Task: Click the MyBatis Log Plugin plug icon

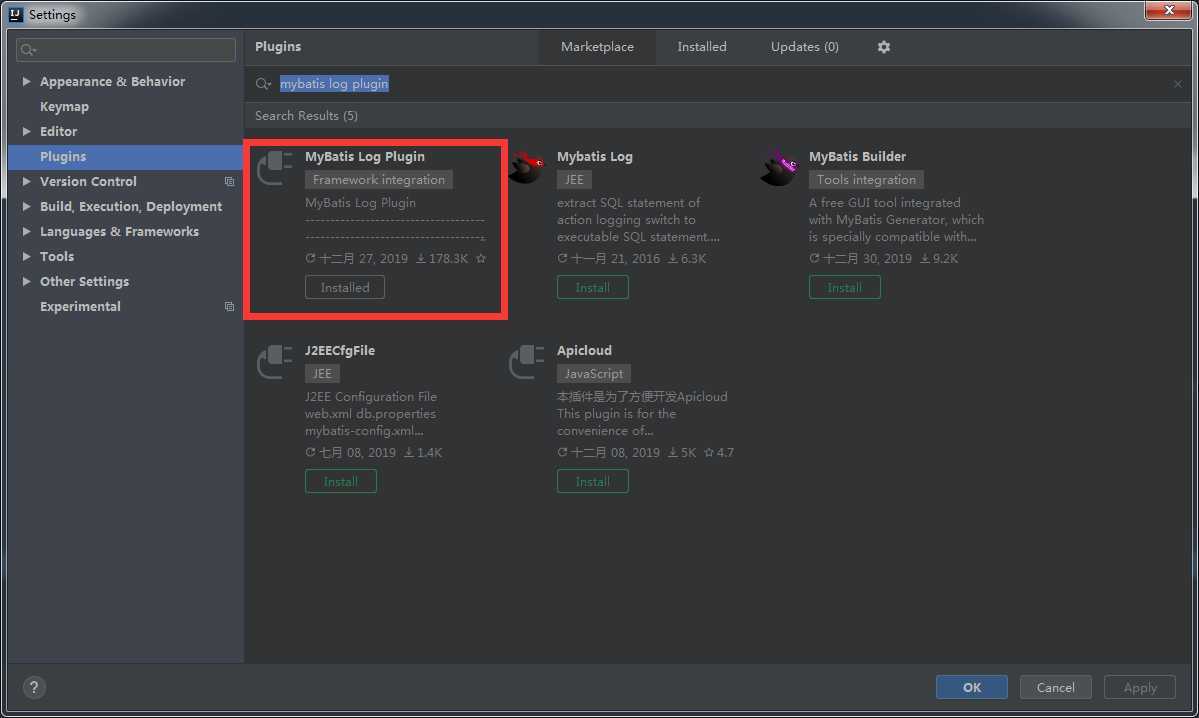Action: tap(275, 167)
